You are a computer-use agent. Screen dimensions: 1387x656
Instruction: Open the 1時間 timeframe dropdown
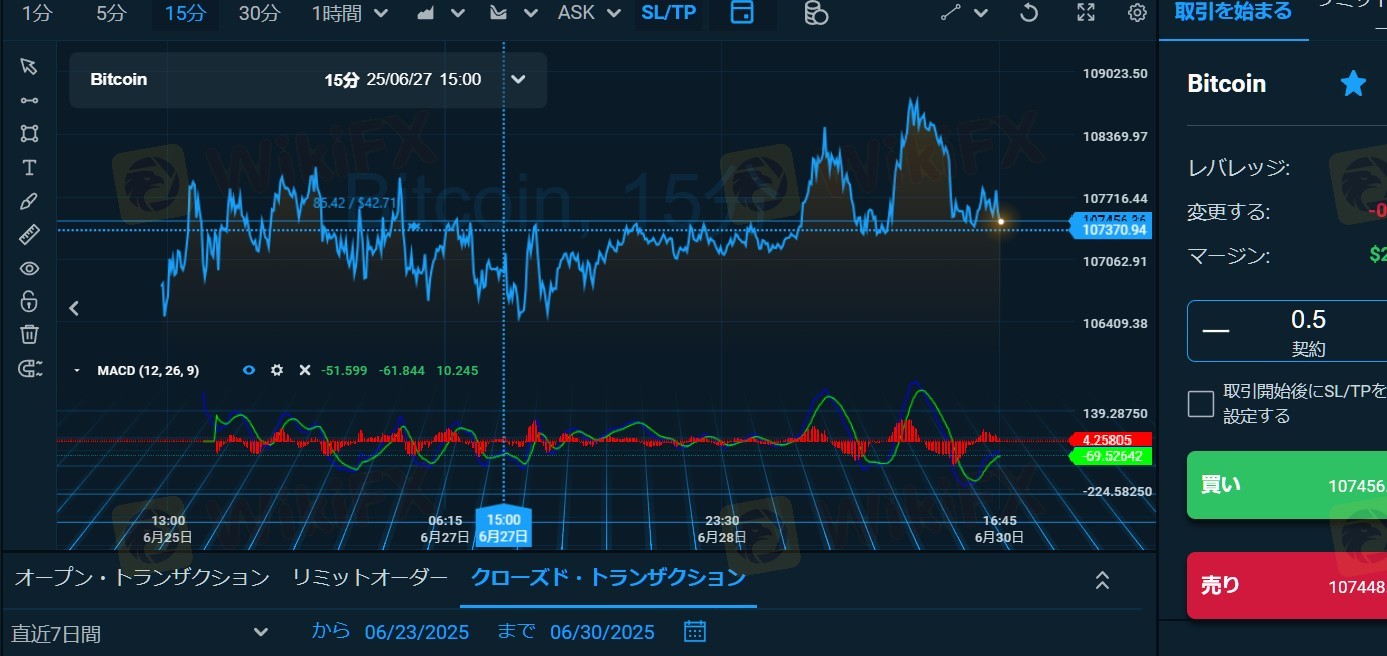tap(350, 13)
